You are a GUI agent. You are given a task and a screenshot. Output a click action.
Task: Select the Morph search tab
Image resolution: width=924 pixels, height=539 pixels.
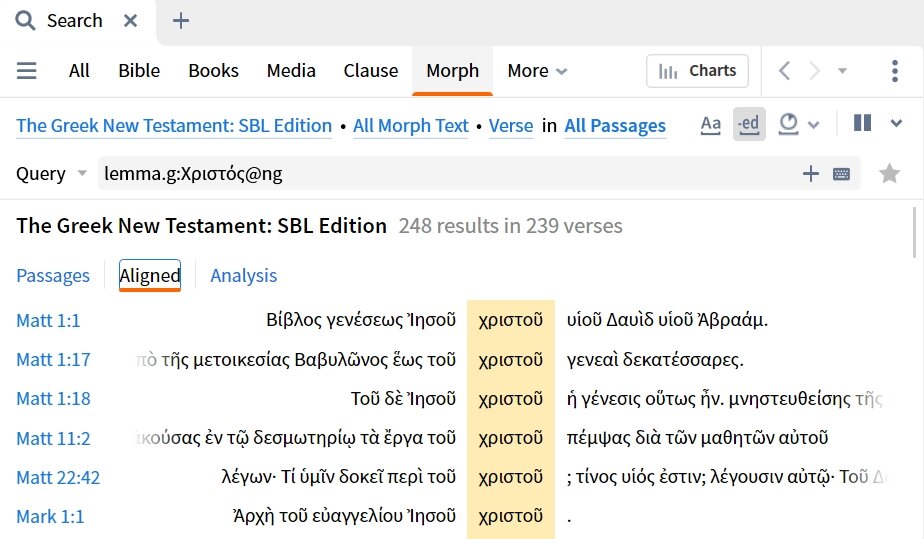click(453, 71)
